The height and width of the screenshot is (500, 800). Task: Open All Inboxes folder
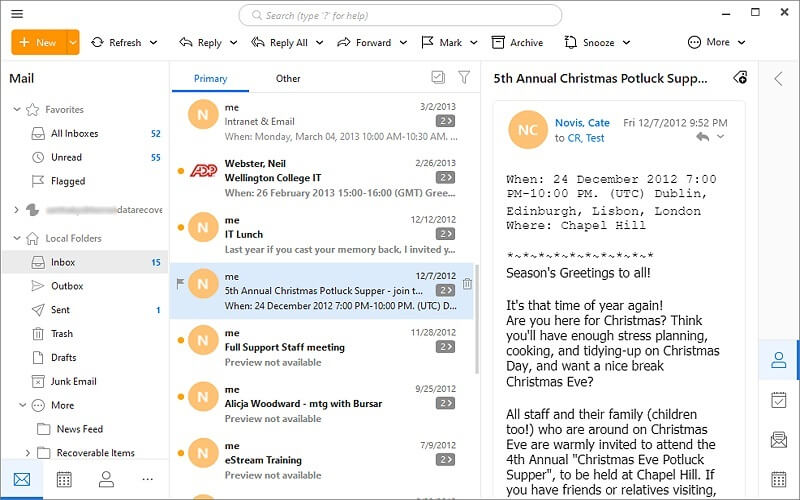click(85, 133)
